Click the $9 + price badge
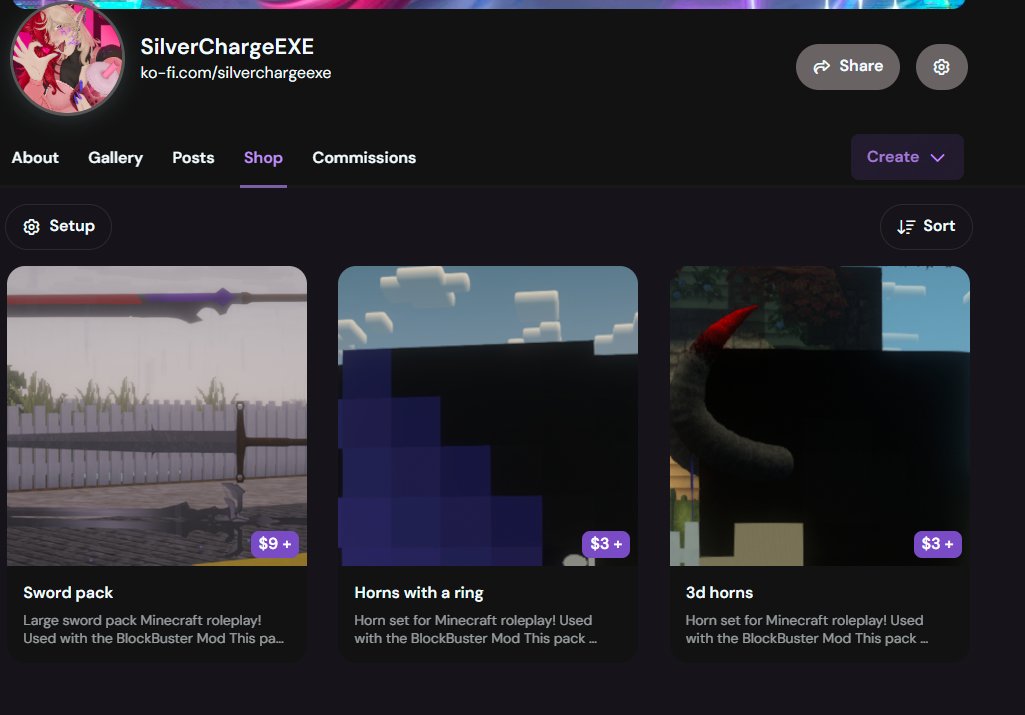 [275, 544]
